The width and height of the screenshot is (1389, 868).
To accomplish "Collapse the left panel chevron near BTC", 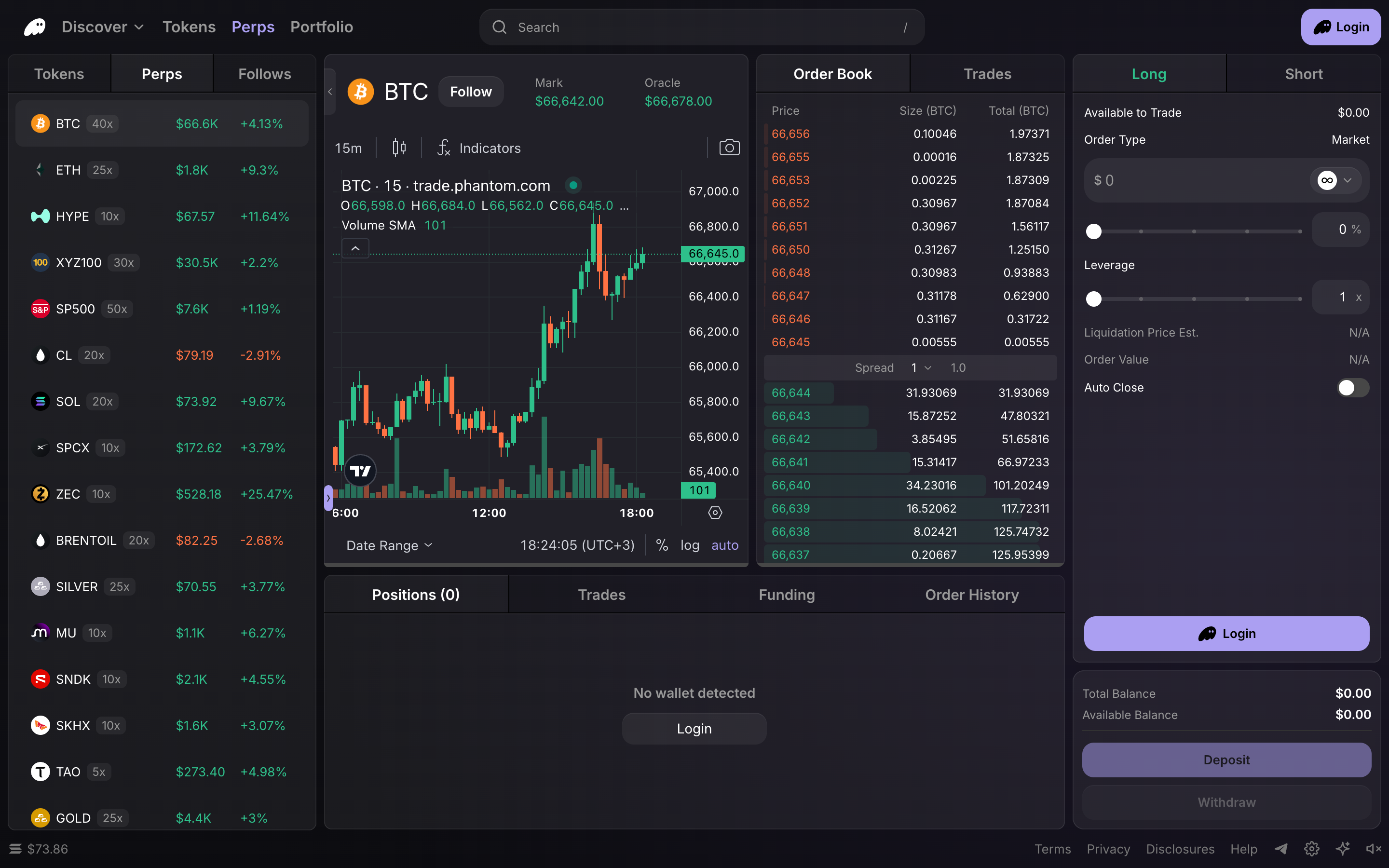I will 330,91.
